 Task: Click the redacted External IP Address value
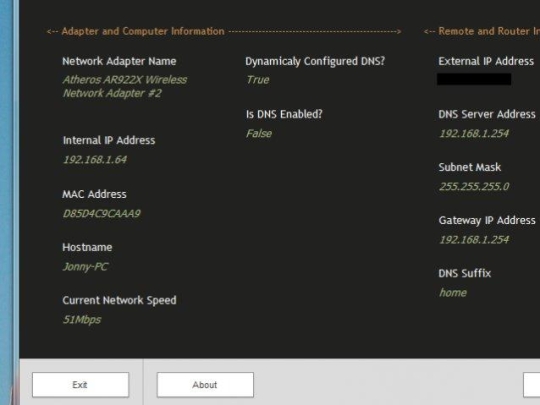(474, 79)
